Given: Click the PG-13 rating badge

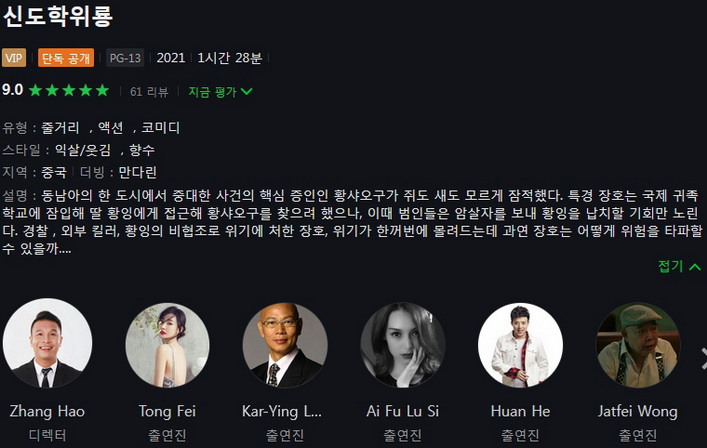Looking at the screenshot, I should pyautogui.click(x=125, y=58).
